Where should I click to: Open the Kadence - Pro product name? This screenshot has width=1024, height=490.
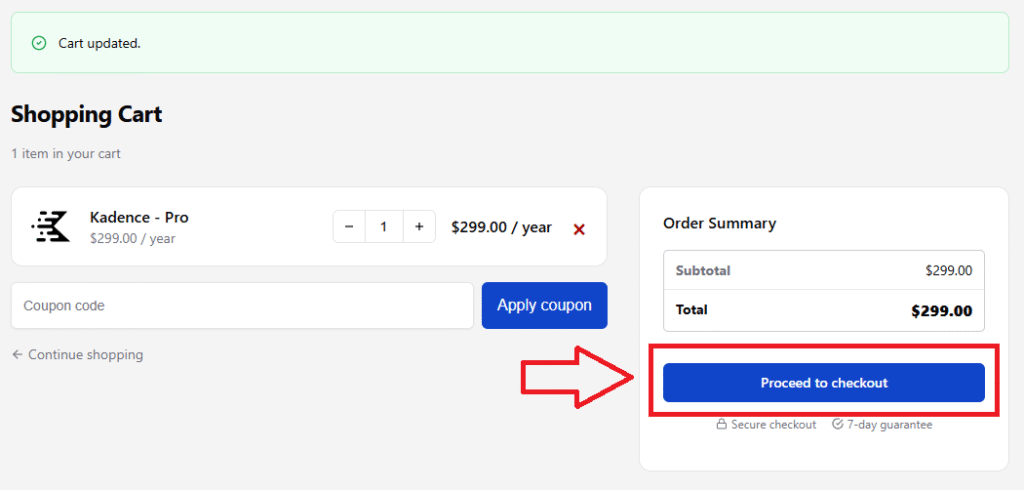click(139, 218)
